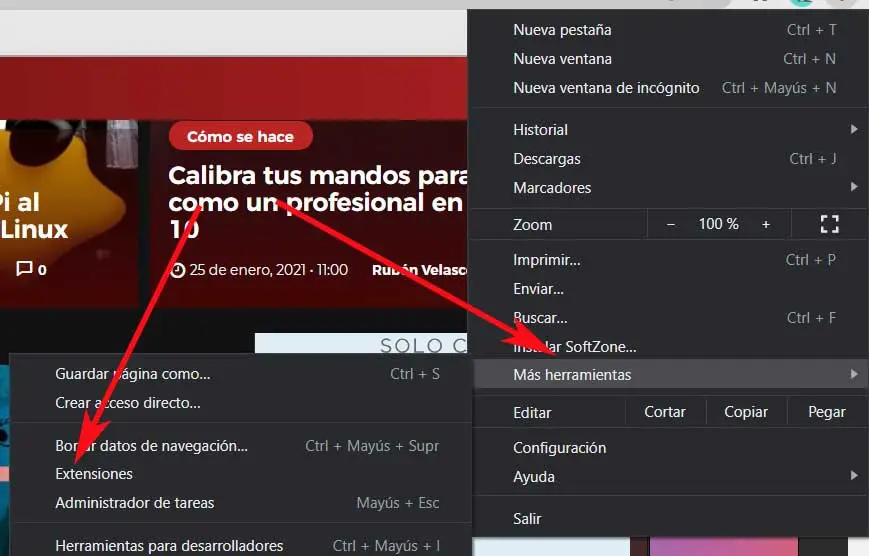The width and height of the screenshot is (869, 556).
Task: Select Instalar SoftZone... entry
Action: 668,347
